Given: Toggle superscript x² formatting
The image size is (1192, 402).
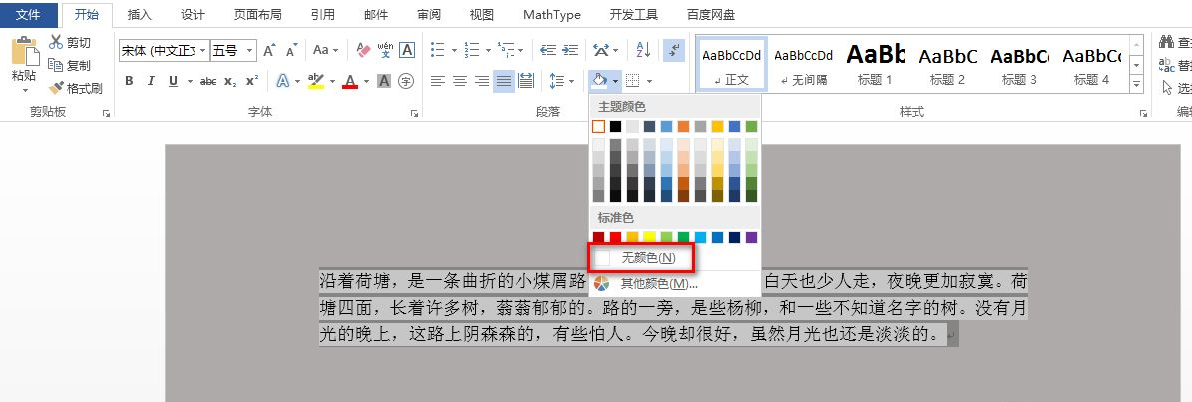Looking at the screenshot, I should click(x=252, y=80).
